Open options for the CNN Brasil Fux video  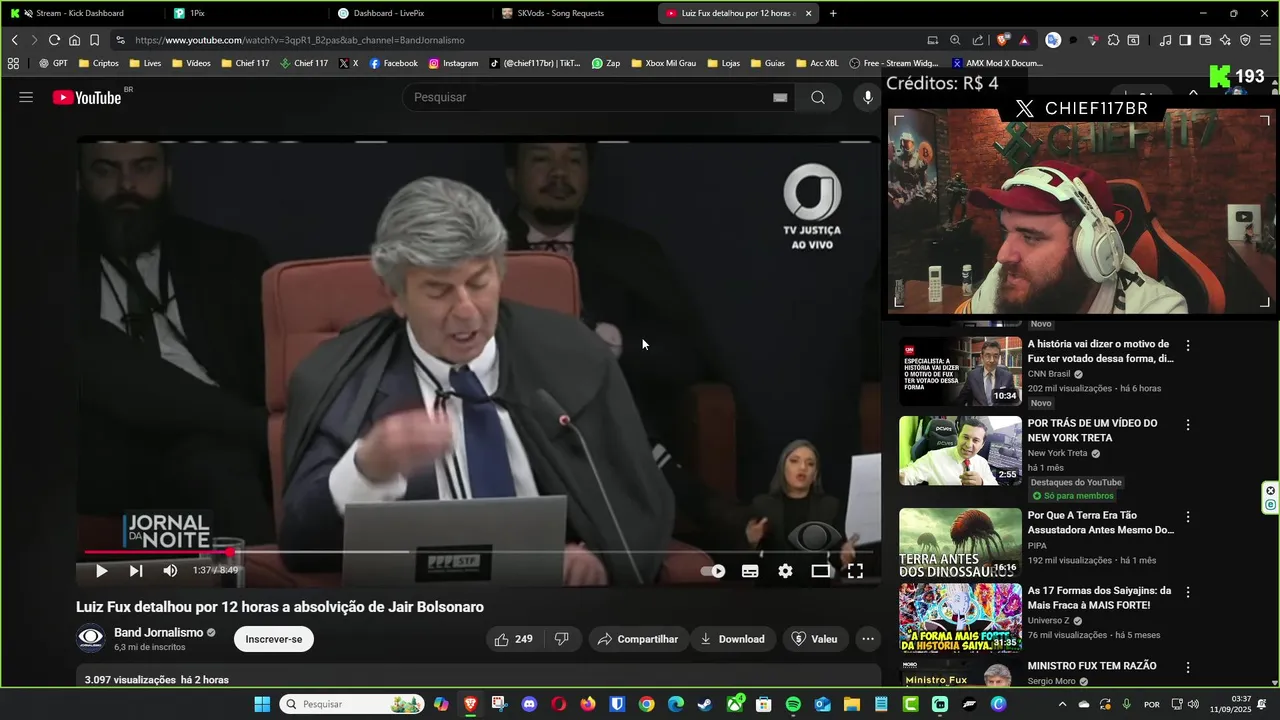click(1188, 345)
